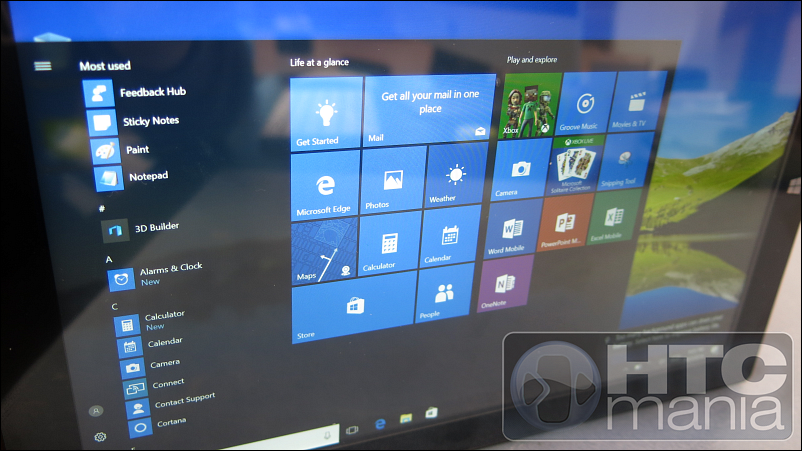Viewport: 802px width, 451px height.
Task: Launch Notepad from Most used list
Action: tap(132, 178)
